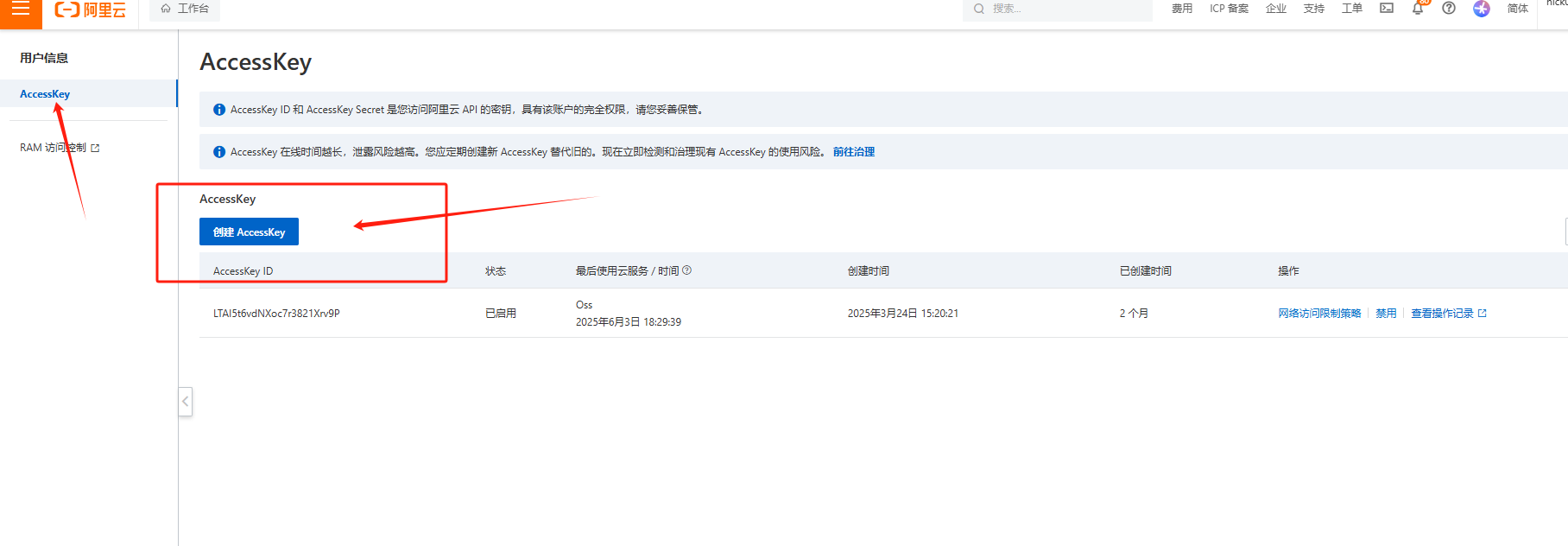Open 网络访问限制策略 link
This screenshot has width=1568, height=546.
point(1319,314)
